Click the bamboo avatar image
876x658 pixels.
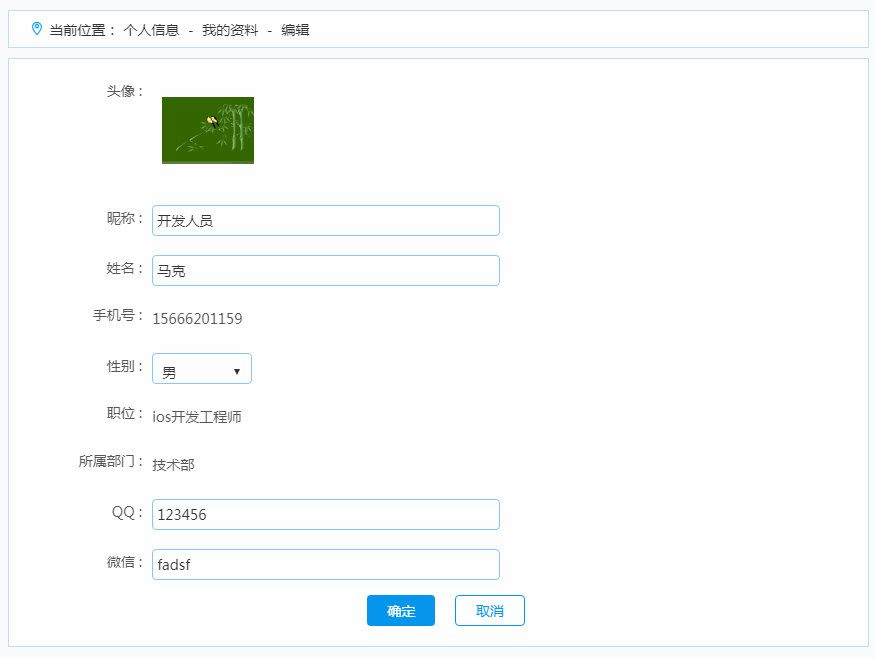point(208,130)
